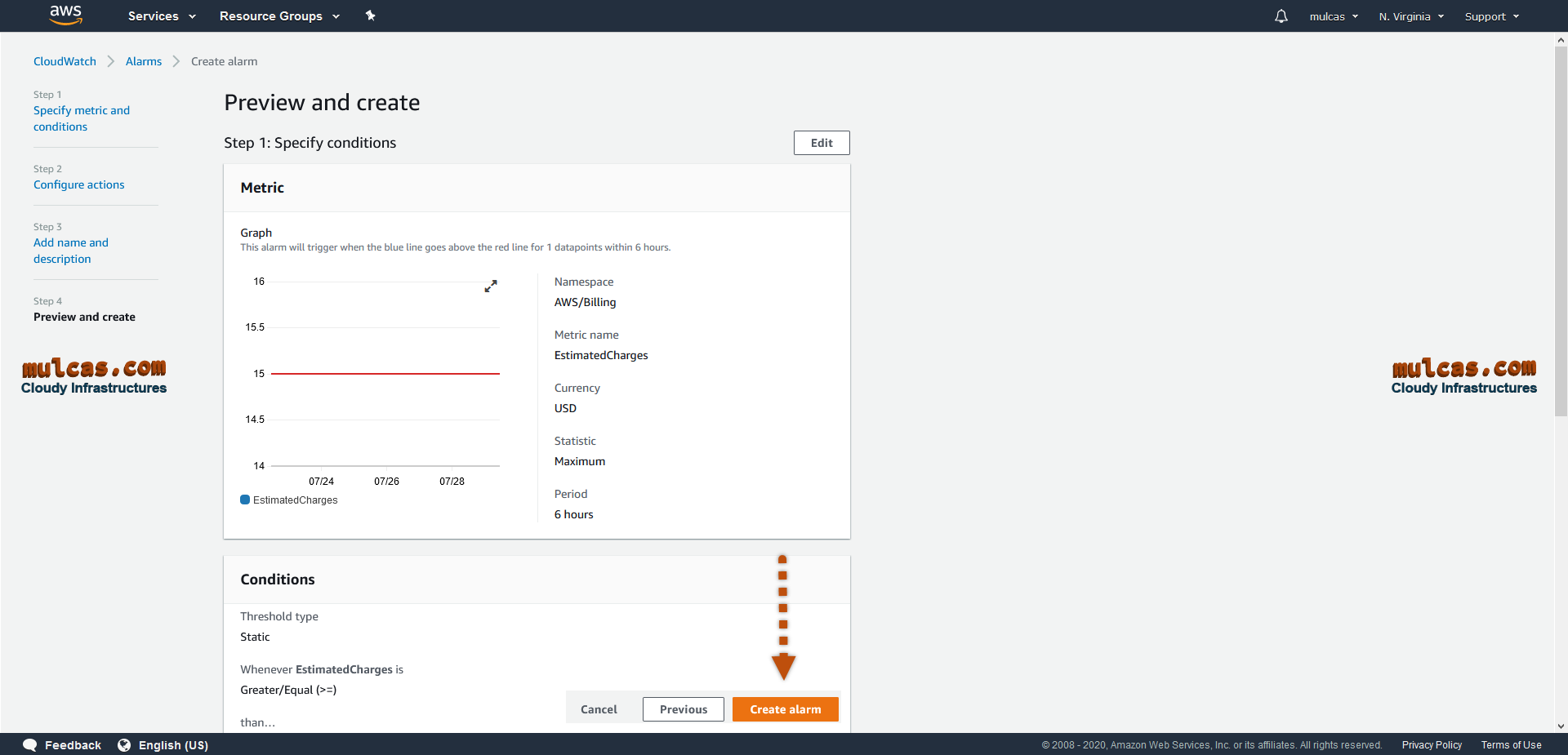Open the Alarms breadcrumb link
Screen dimensions: 1568x755
(x=144, y=61)
